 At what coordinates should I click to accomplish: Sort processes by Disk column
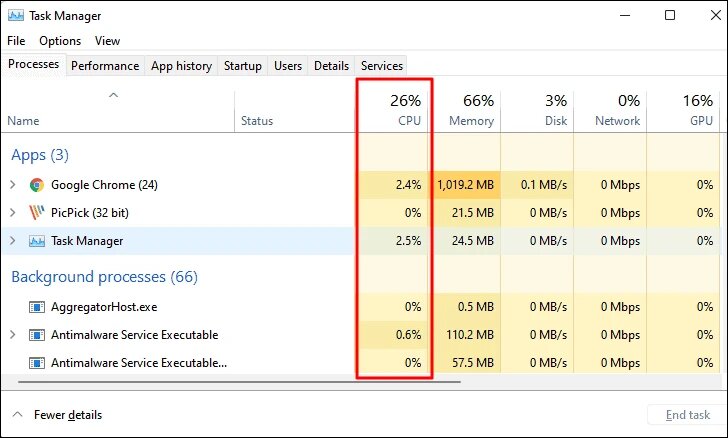[x=538, y=111]
